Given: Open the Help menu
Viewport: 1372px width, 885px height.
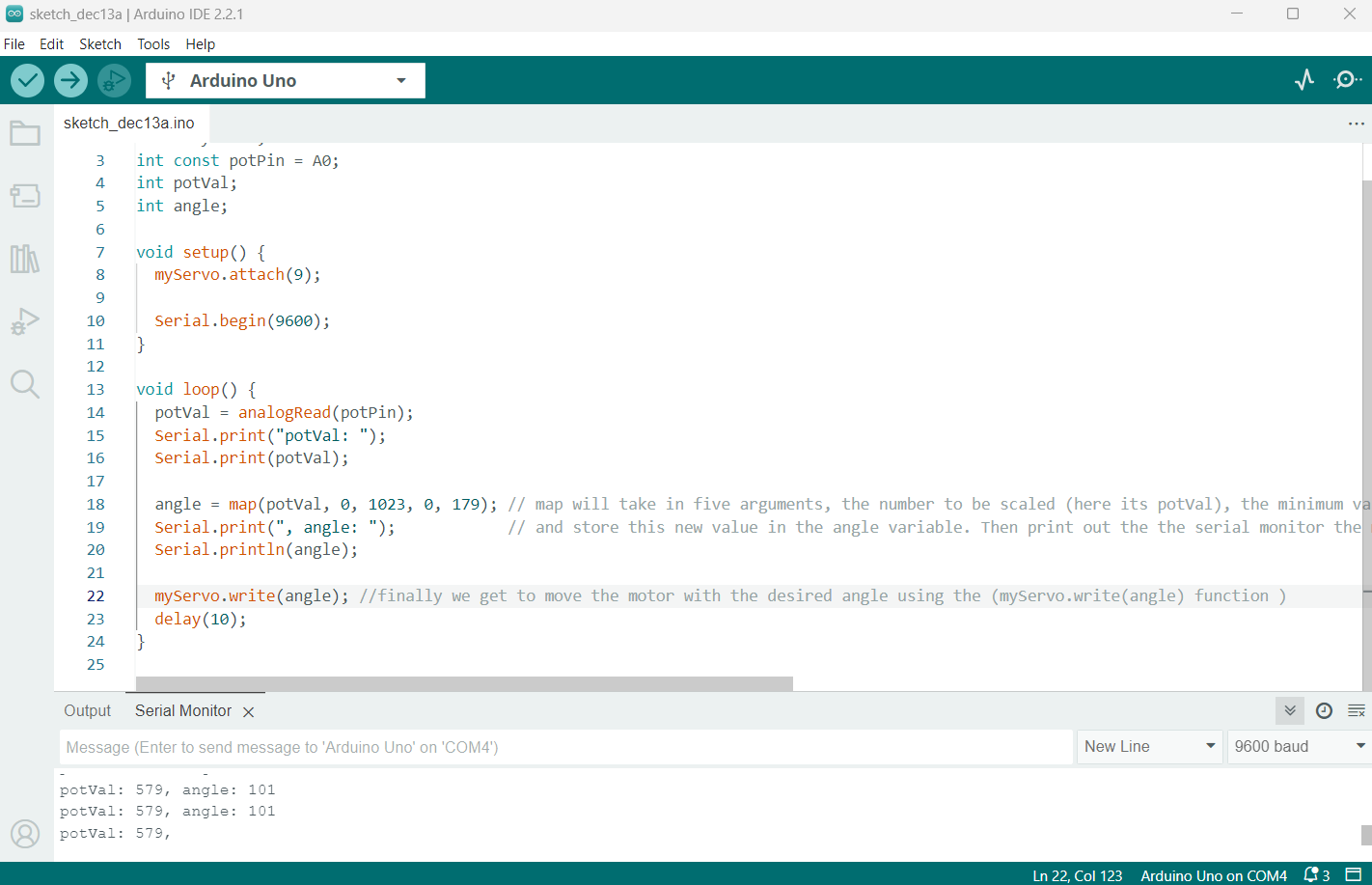Looking at the screenshot, I should pyautogui.click(x=201, y=44).
